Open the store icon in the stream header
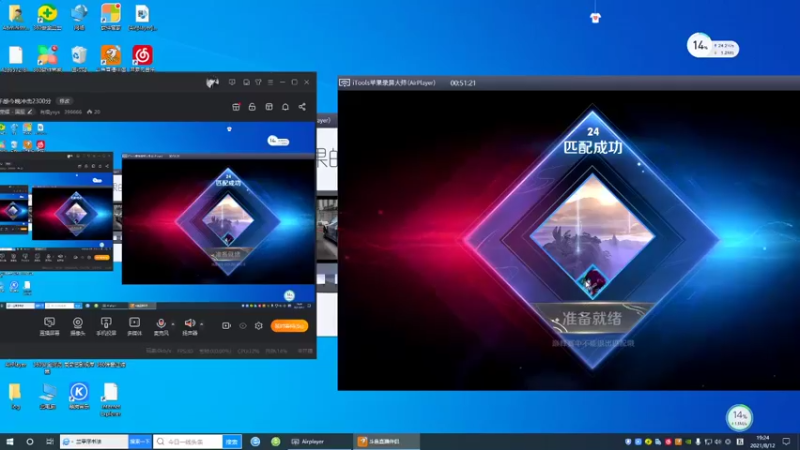 pyautogui.click(x=269, y=107)
